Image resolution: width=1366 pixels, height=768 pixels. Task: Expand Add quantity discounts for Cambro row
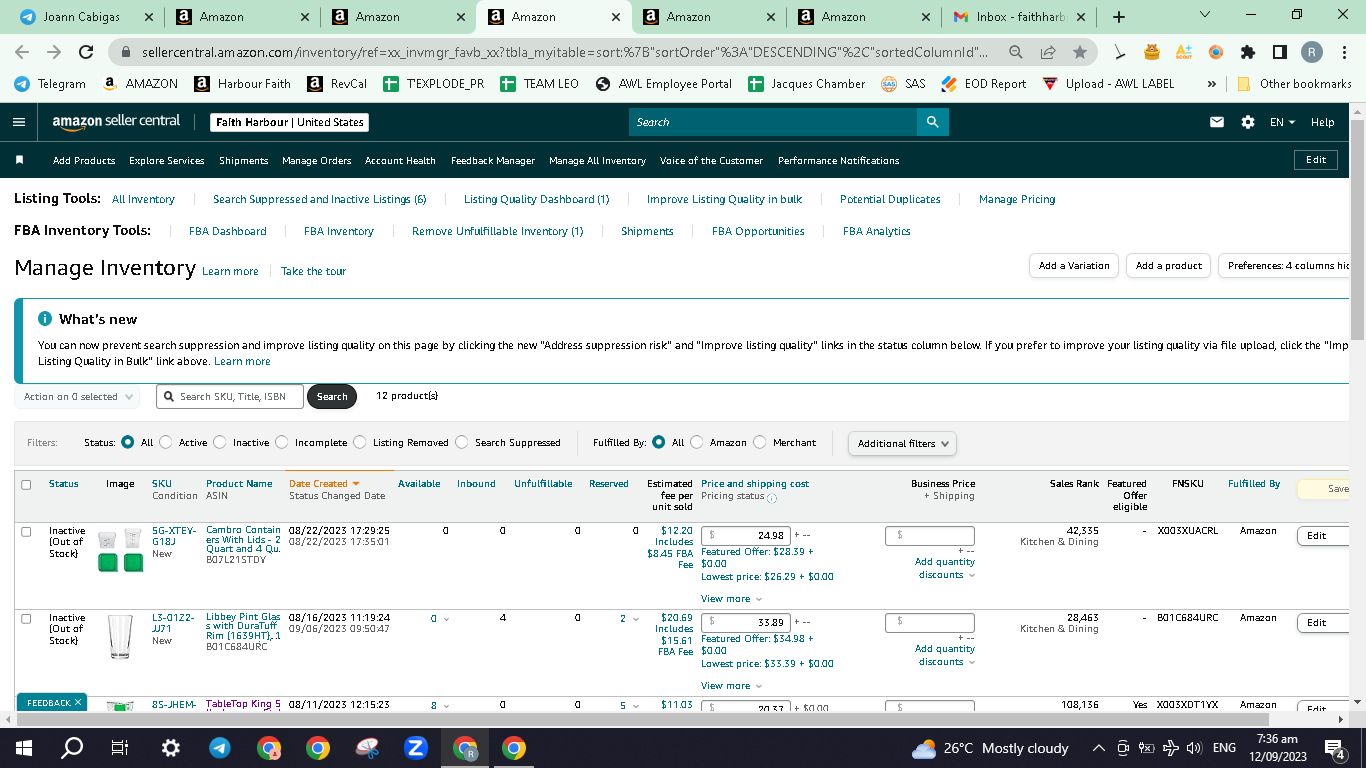click(945, 568)
